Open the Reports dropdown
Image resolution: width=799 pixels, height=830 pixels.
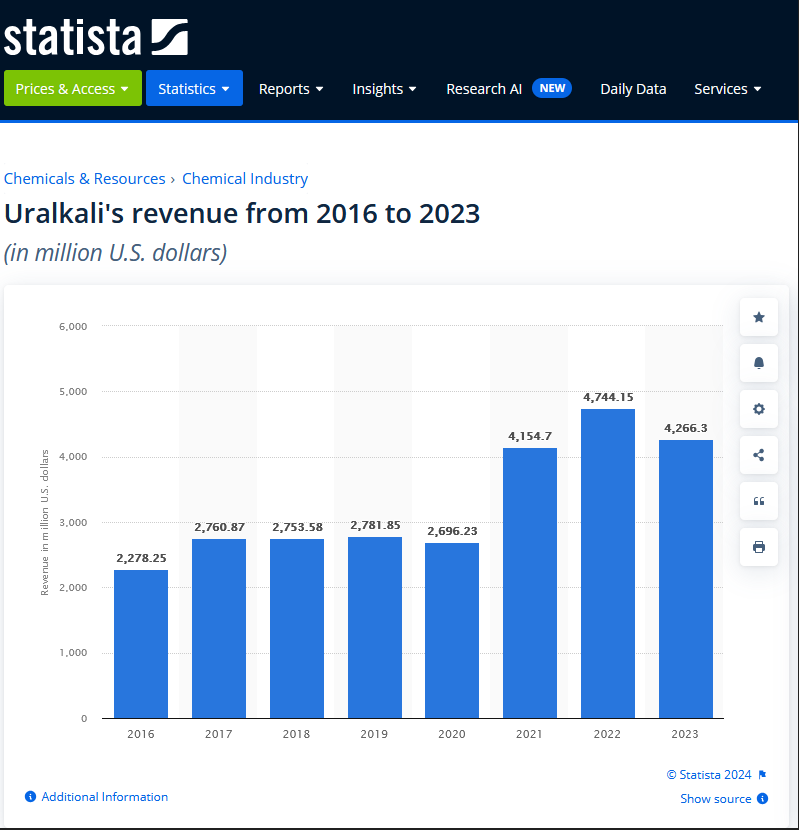tap(291, 89)
